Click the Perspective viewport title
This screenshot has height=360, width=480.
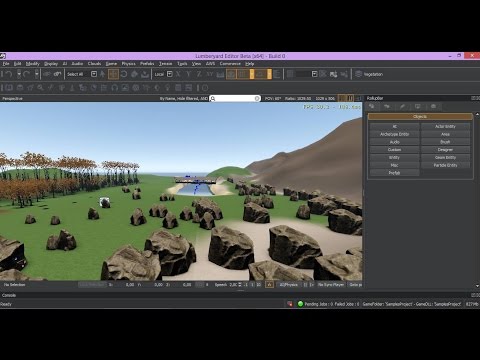coord(12,98)
